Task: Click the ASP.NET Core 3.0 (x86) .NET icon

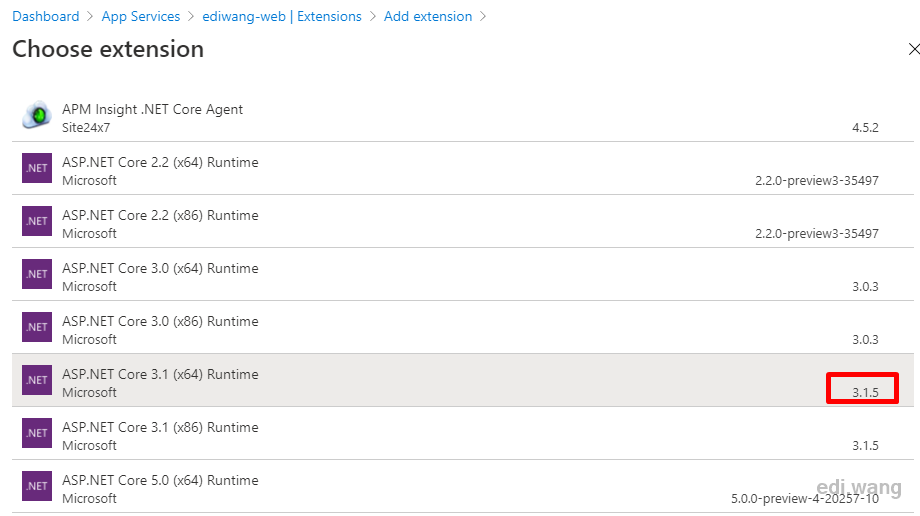Action: (x=37, y=327)
